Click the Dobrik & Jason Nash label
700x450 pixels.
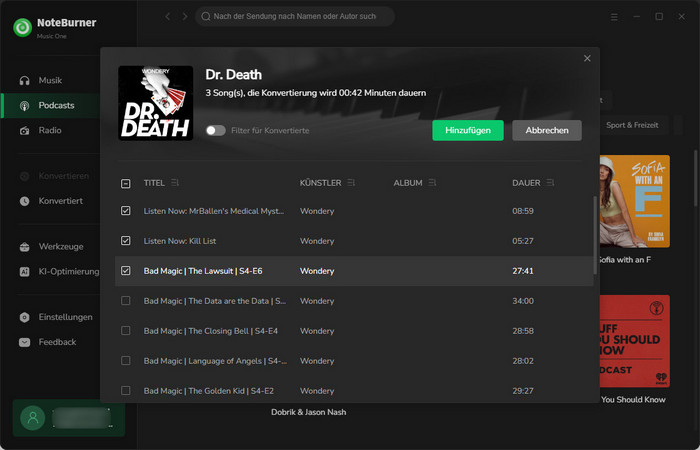coord(308,412)
